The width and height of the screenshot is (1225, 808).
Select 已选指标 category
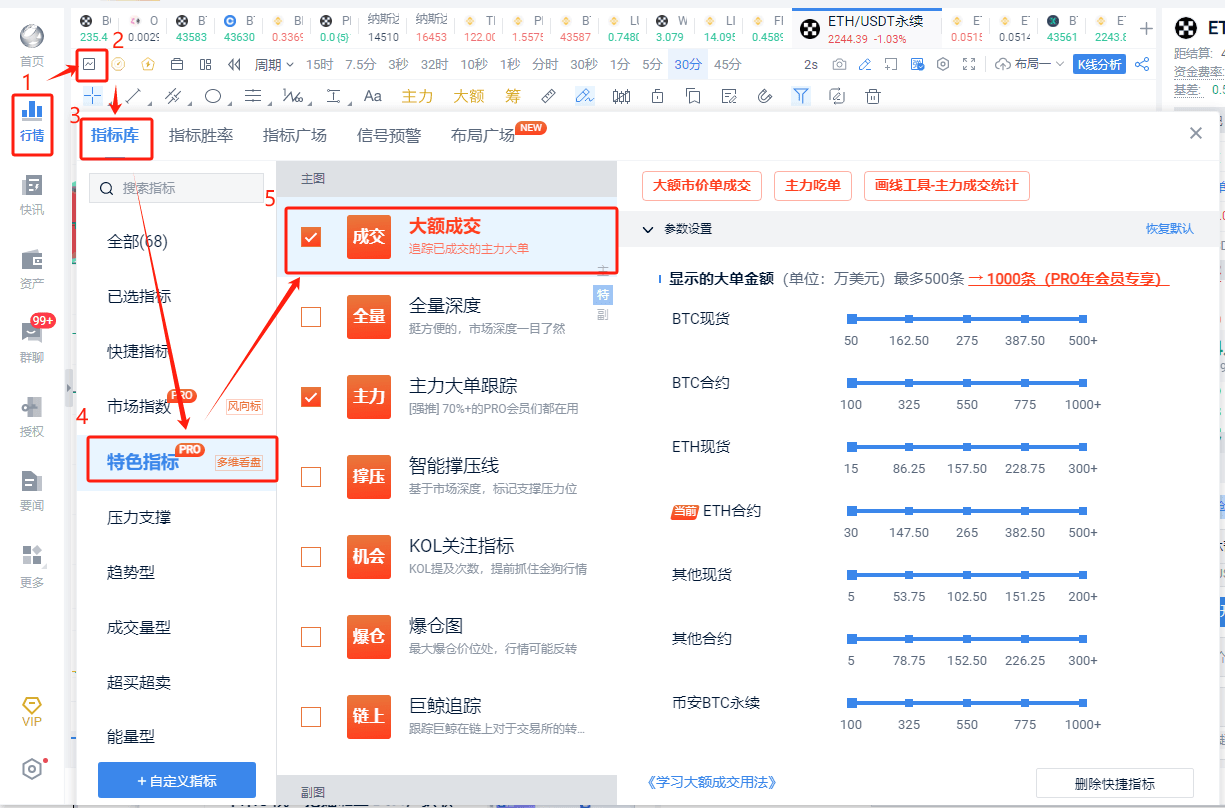[x=139, y=296]
